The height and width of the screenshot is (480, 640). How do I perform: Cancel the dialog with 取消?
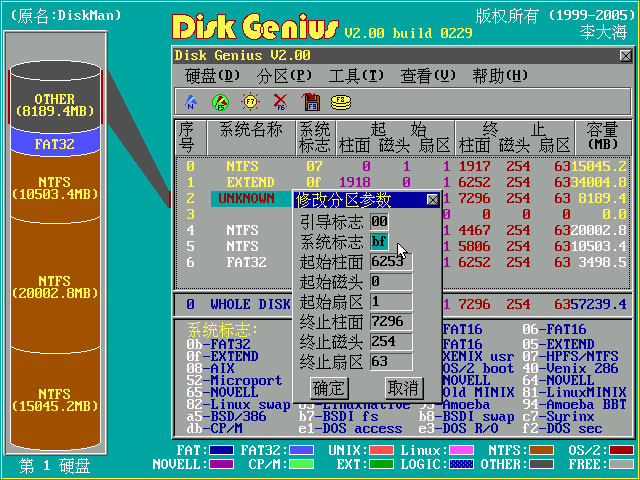point(403,388)
